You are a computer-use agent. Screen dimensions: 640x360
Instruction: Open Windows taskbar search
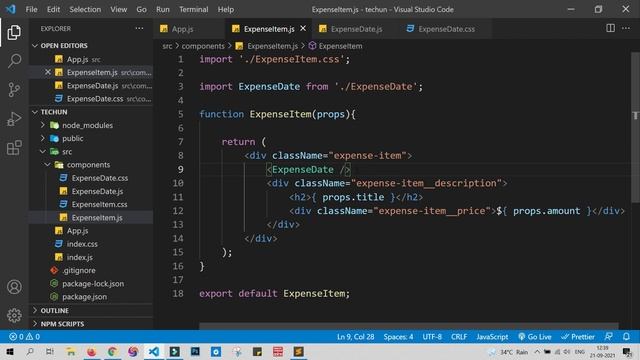30,351
